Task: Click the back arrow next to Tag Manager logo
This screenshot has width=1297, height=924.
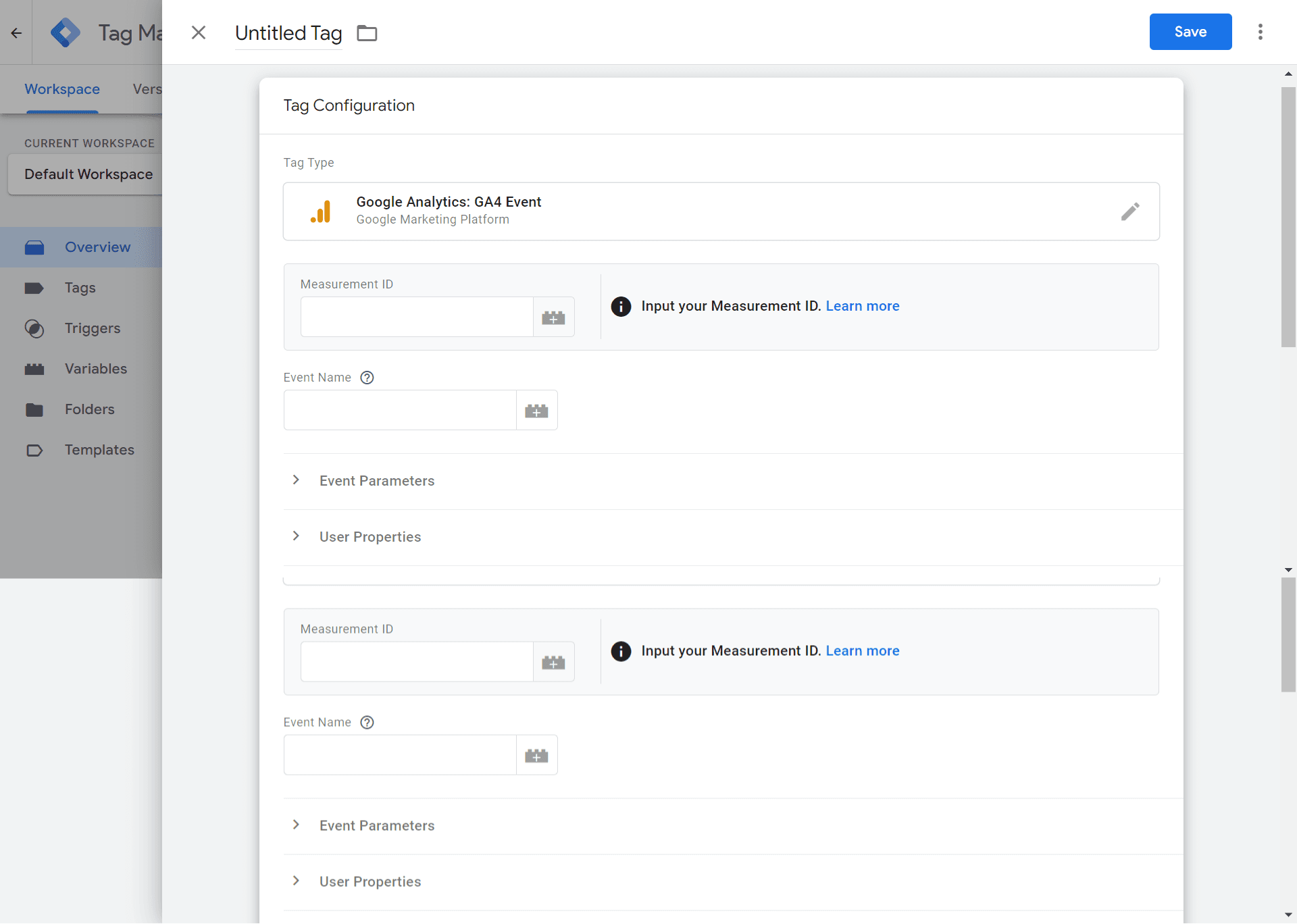Action: [x=16, y=32]
